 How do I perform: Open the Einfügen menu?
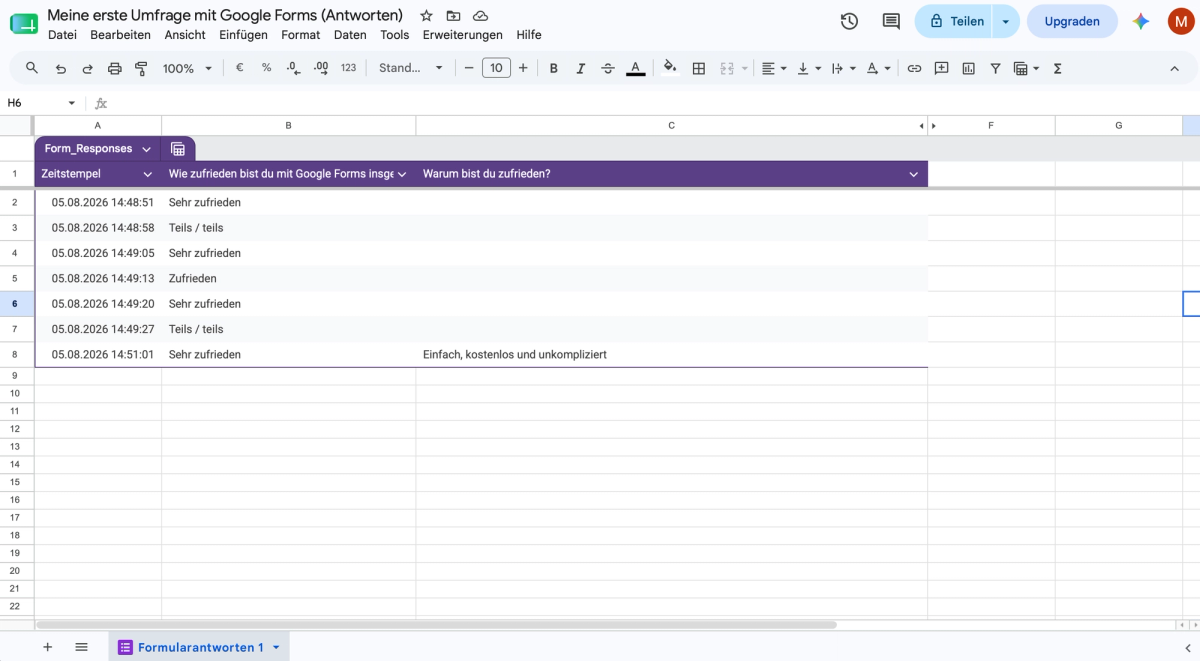click(x=243, y=35)
